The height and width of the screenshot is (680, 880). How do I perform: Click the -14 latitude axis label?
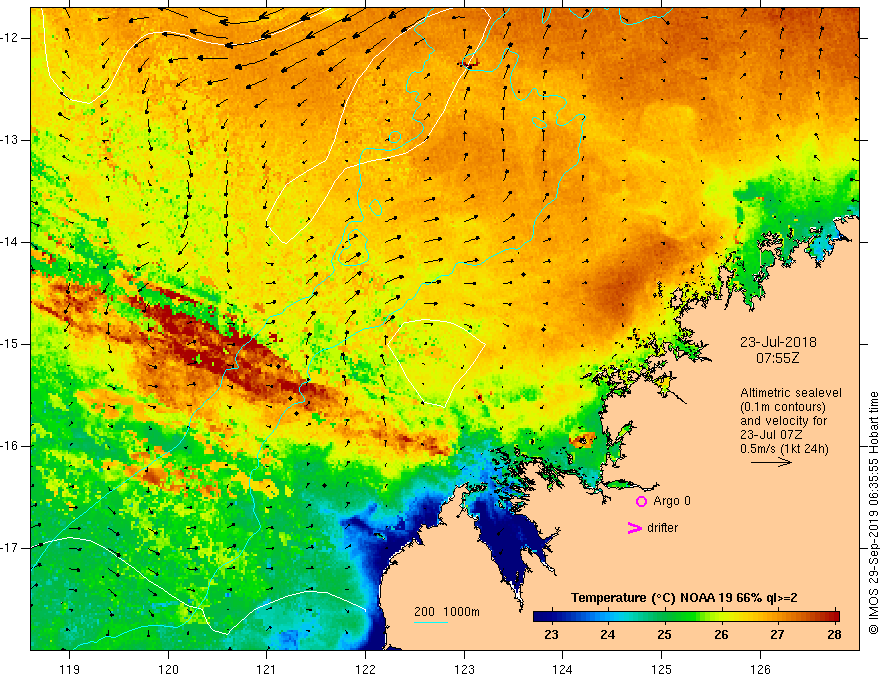(x=10, y=242)
